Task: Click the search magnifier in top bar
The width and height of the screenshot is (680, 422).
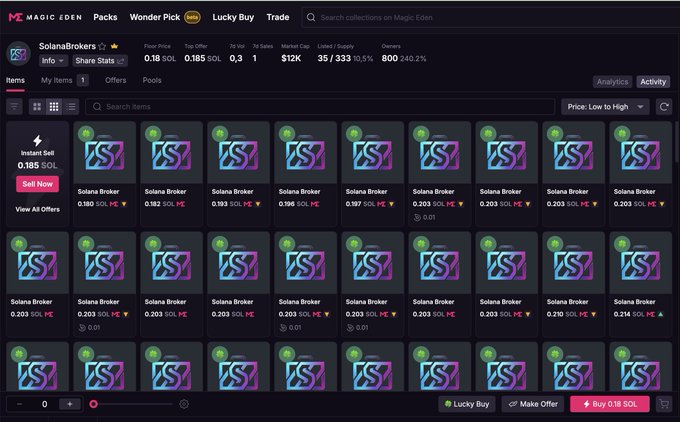Action: 311,17
